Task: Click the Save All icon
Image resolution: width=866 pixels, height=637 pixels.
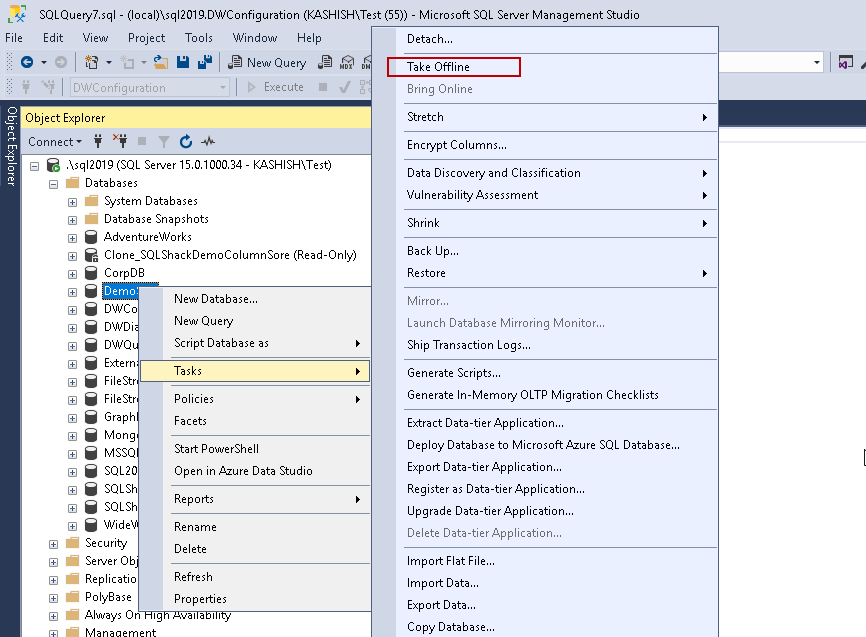Action: coord(205,62)
